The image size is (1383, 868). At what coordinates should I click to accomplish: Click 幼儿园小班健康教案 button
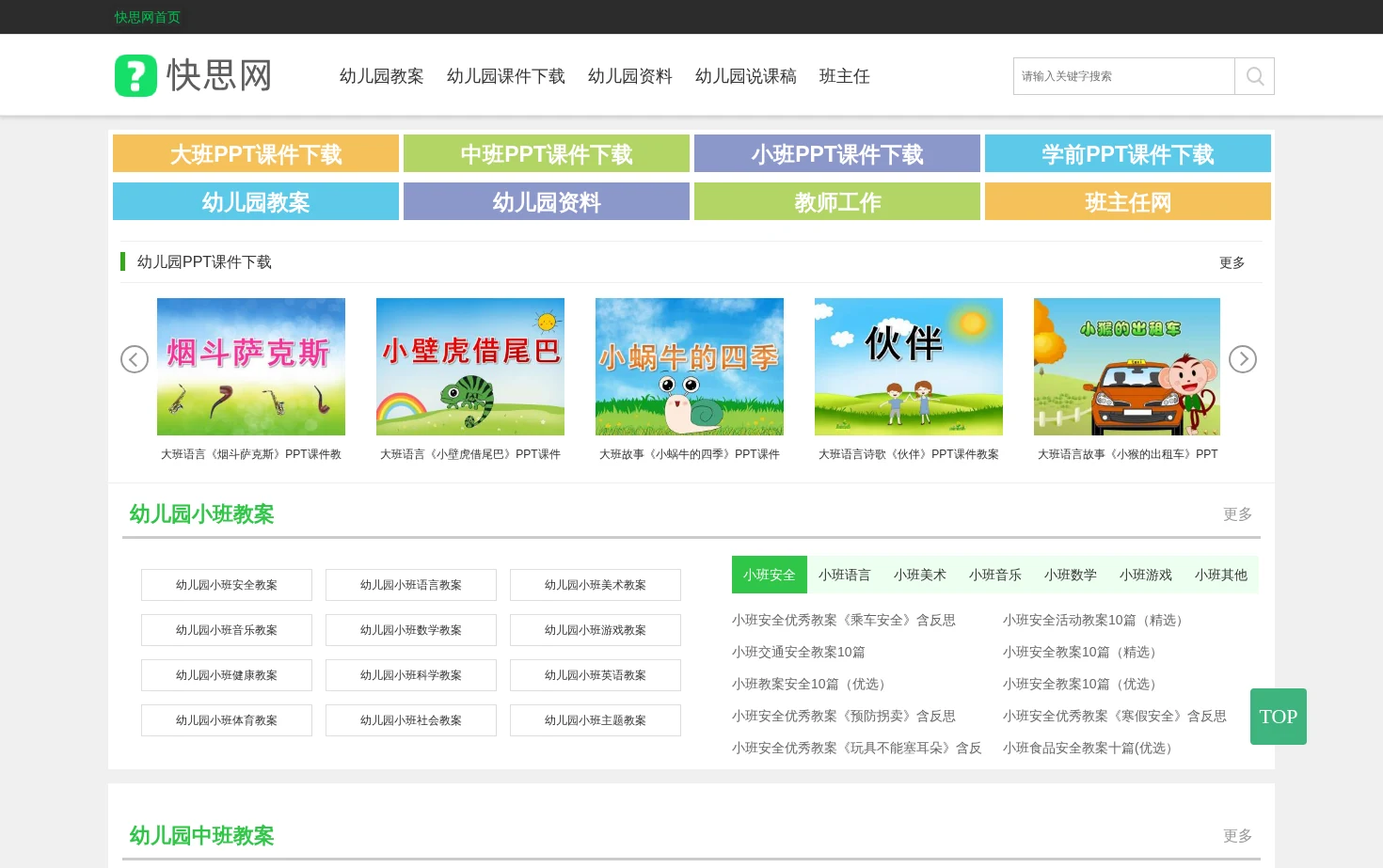227,675
